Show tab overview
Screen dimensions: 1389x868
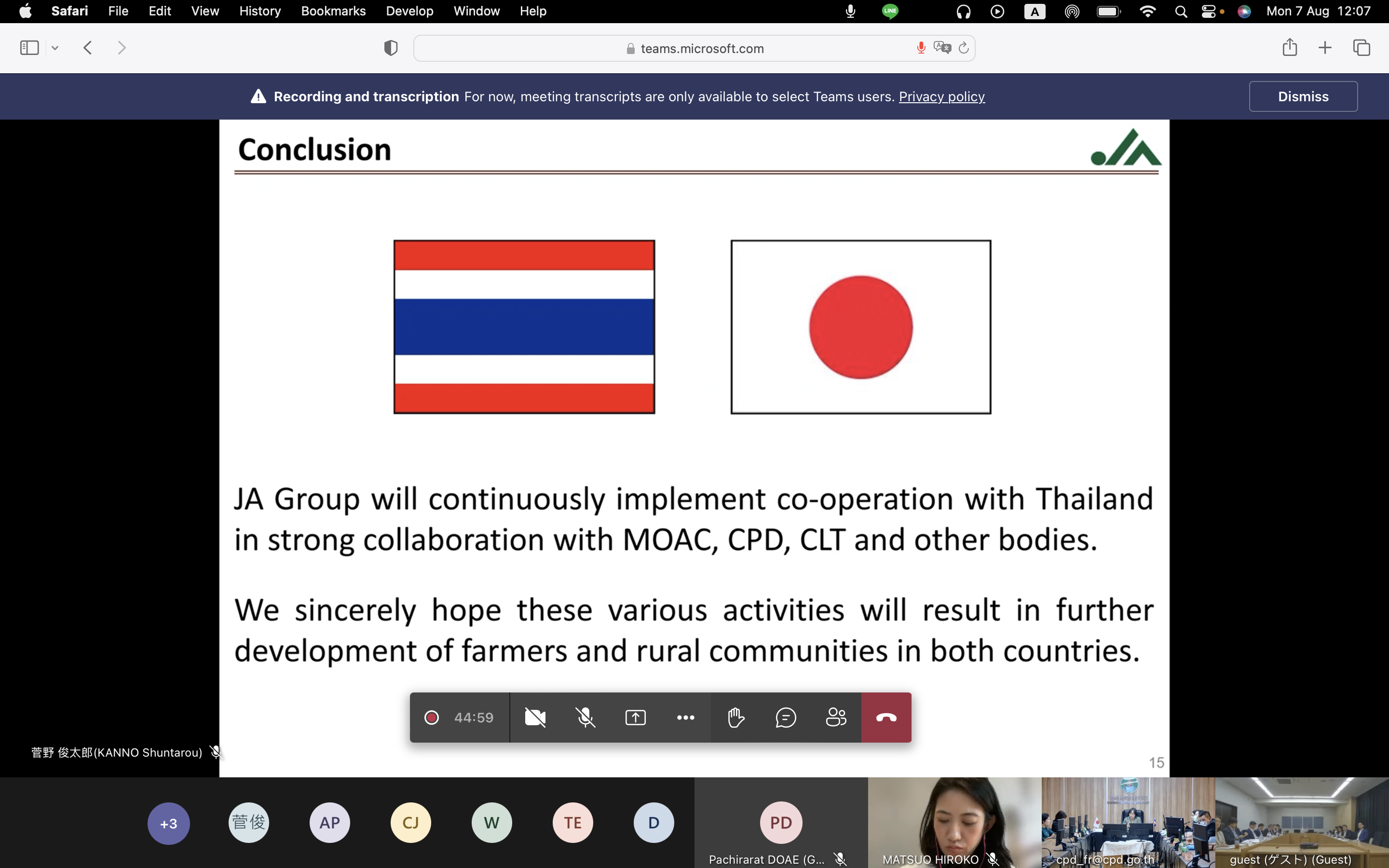point(1362,48)
